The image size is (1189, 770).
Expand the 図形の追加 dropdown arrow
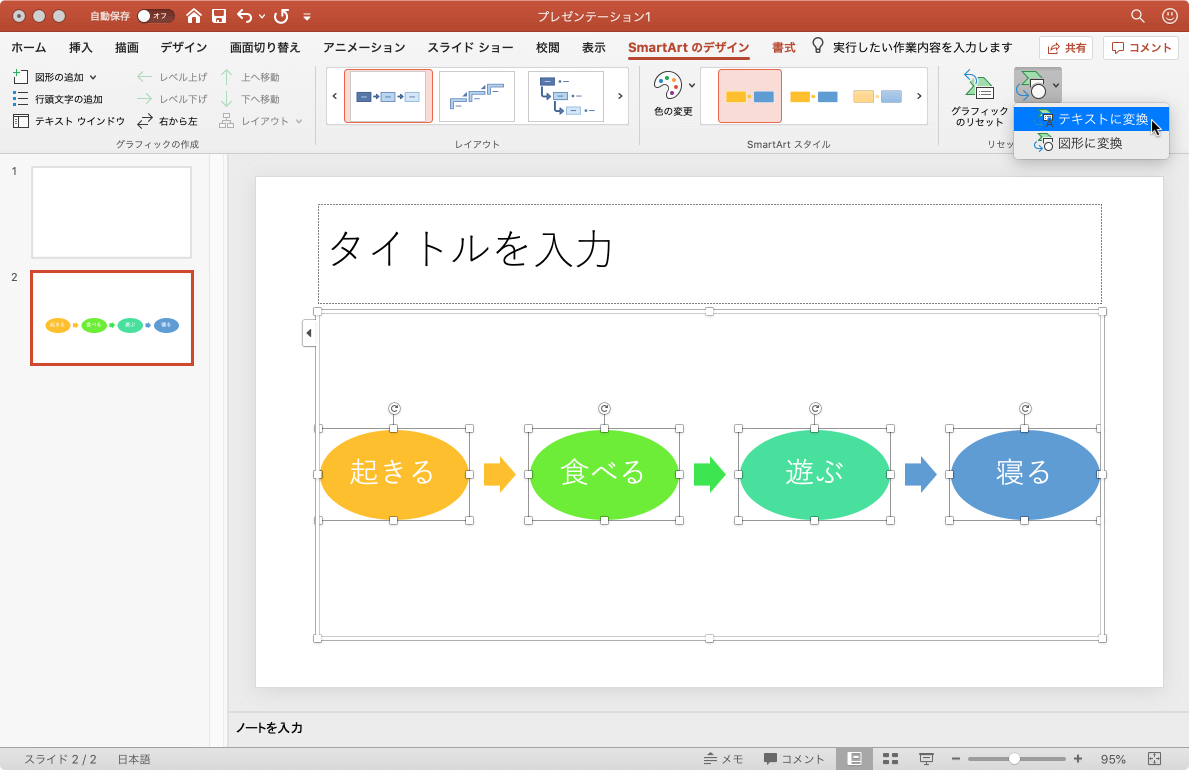click(x=93, y=77)
